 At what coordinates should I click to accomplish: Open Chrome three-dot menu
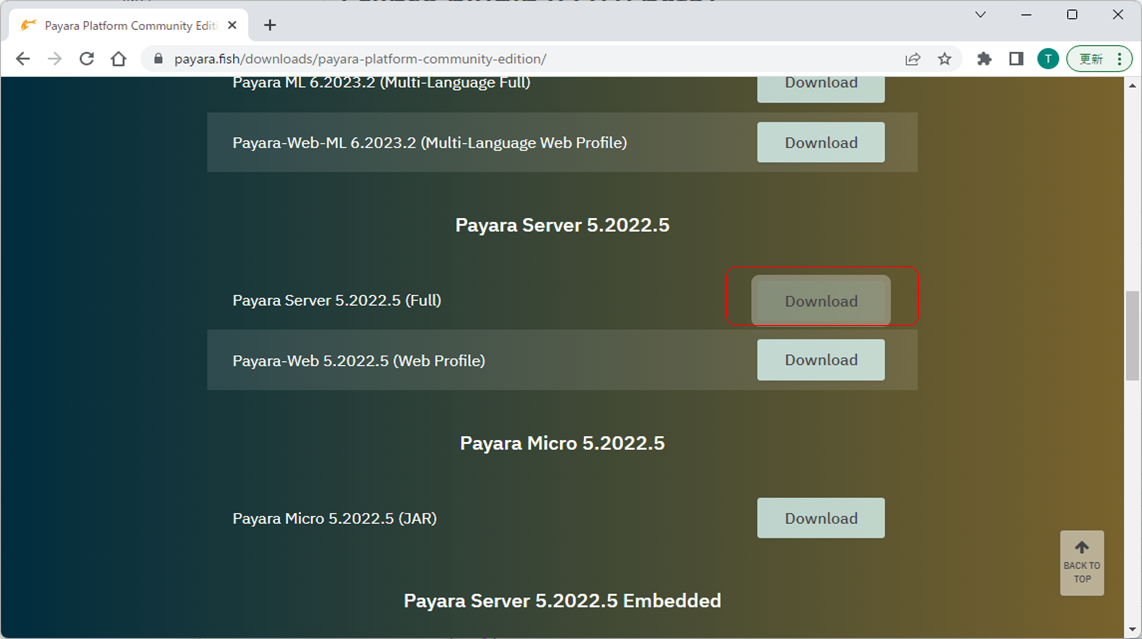[1120, 59]
